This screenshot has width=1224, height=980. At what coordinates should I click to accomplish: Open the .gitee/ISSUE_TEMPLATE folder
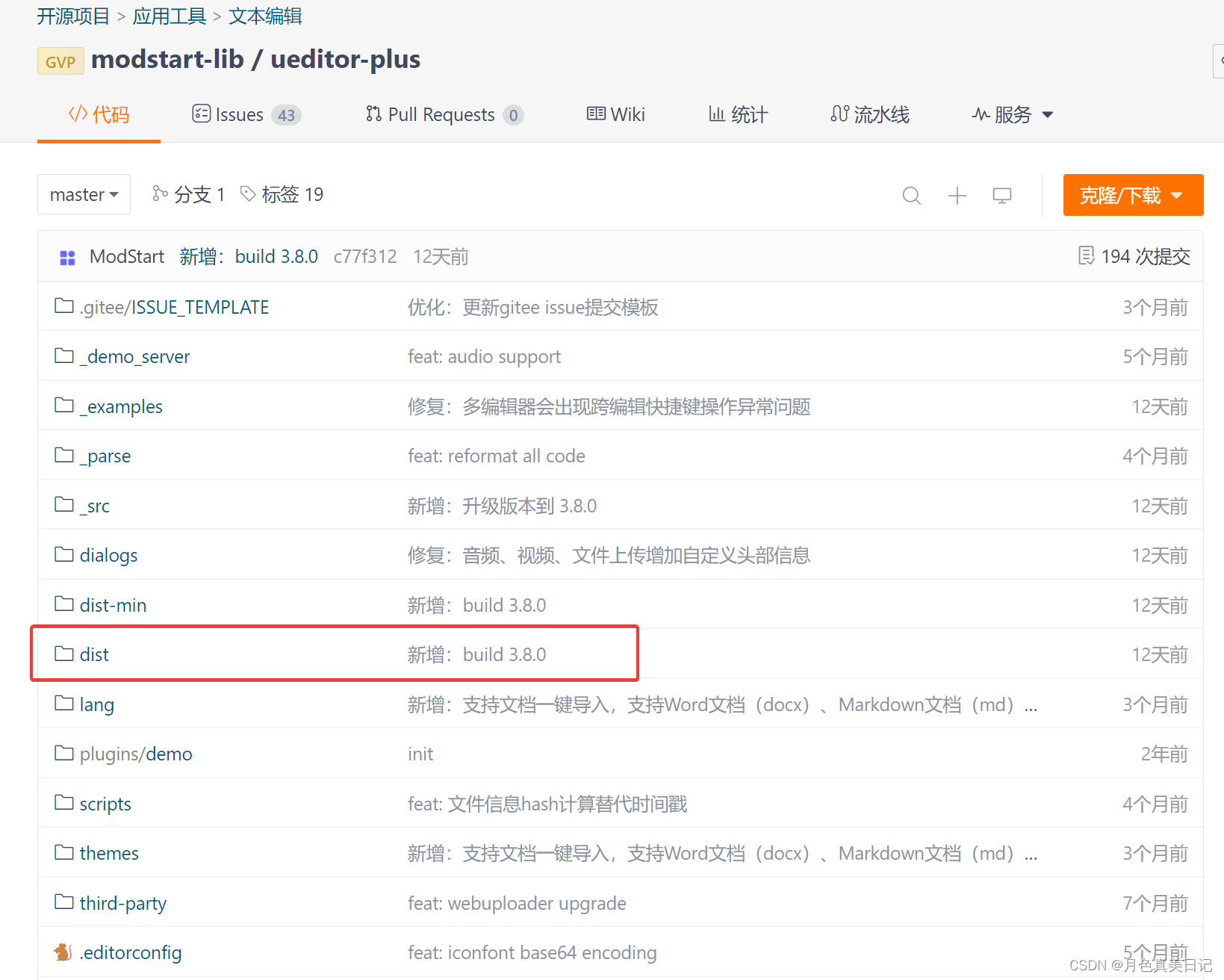[x=174, y=307]
